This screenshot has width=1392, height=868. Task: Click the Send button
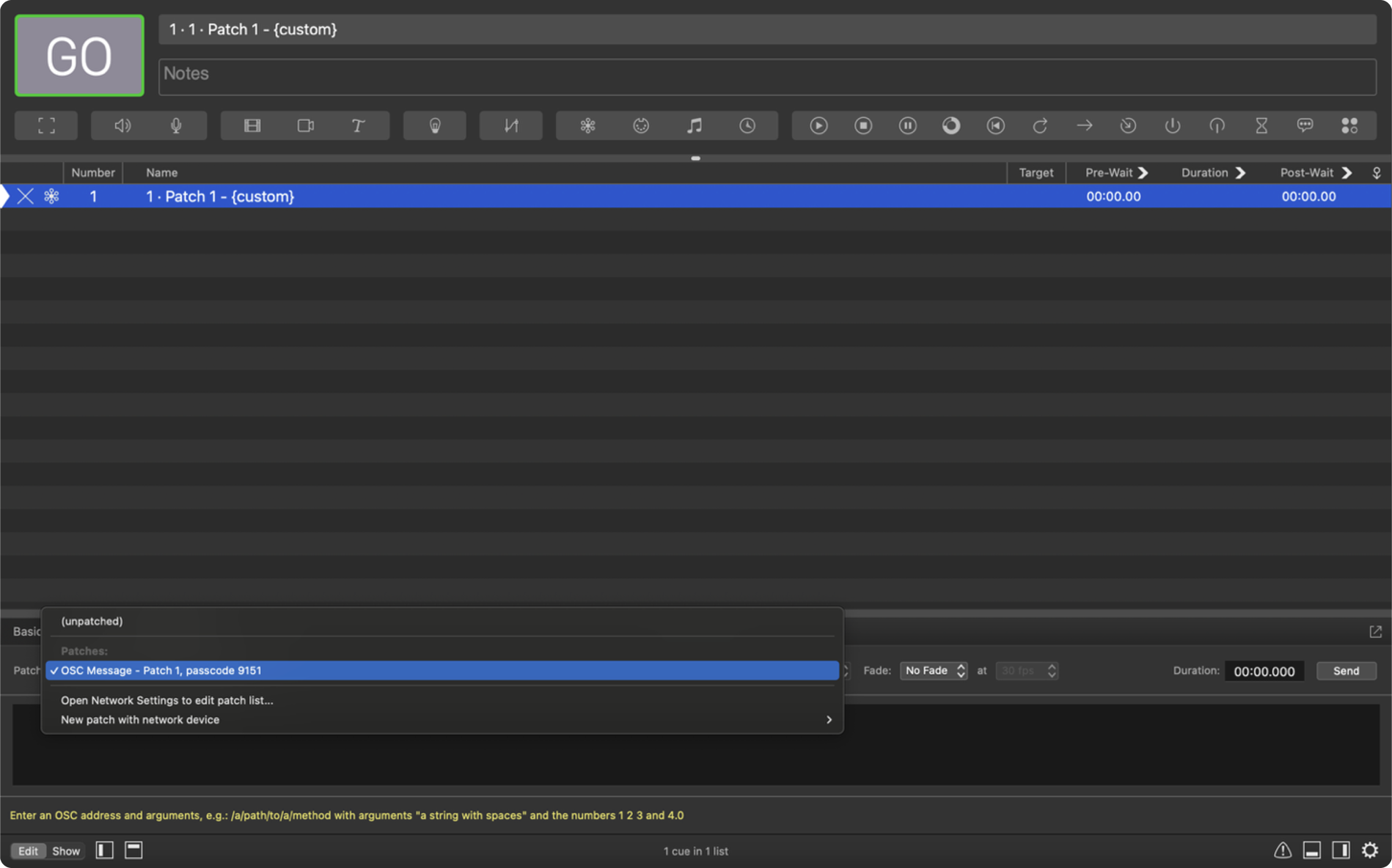pyautogui.click(x=1346, y=671)
